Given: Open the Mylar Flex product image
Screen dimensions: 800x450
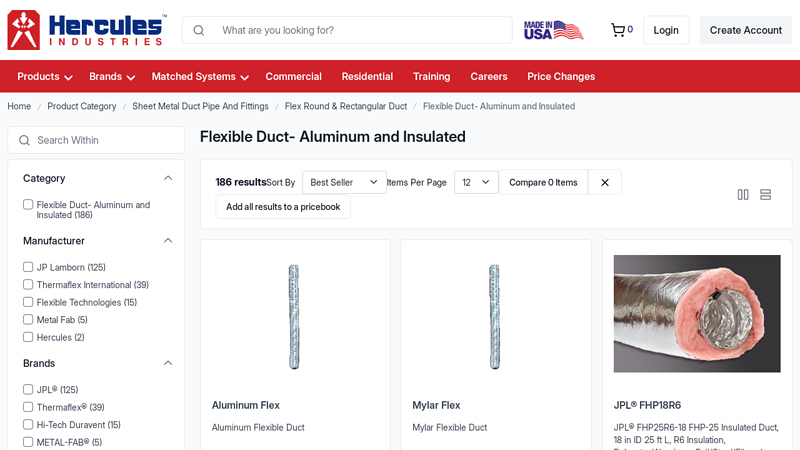Looking at the screenshot, I should click(494, 316).
